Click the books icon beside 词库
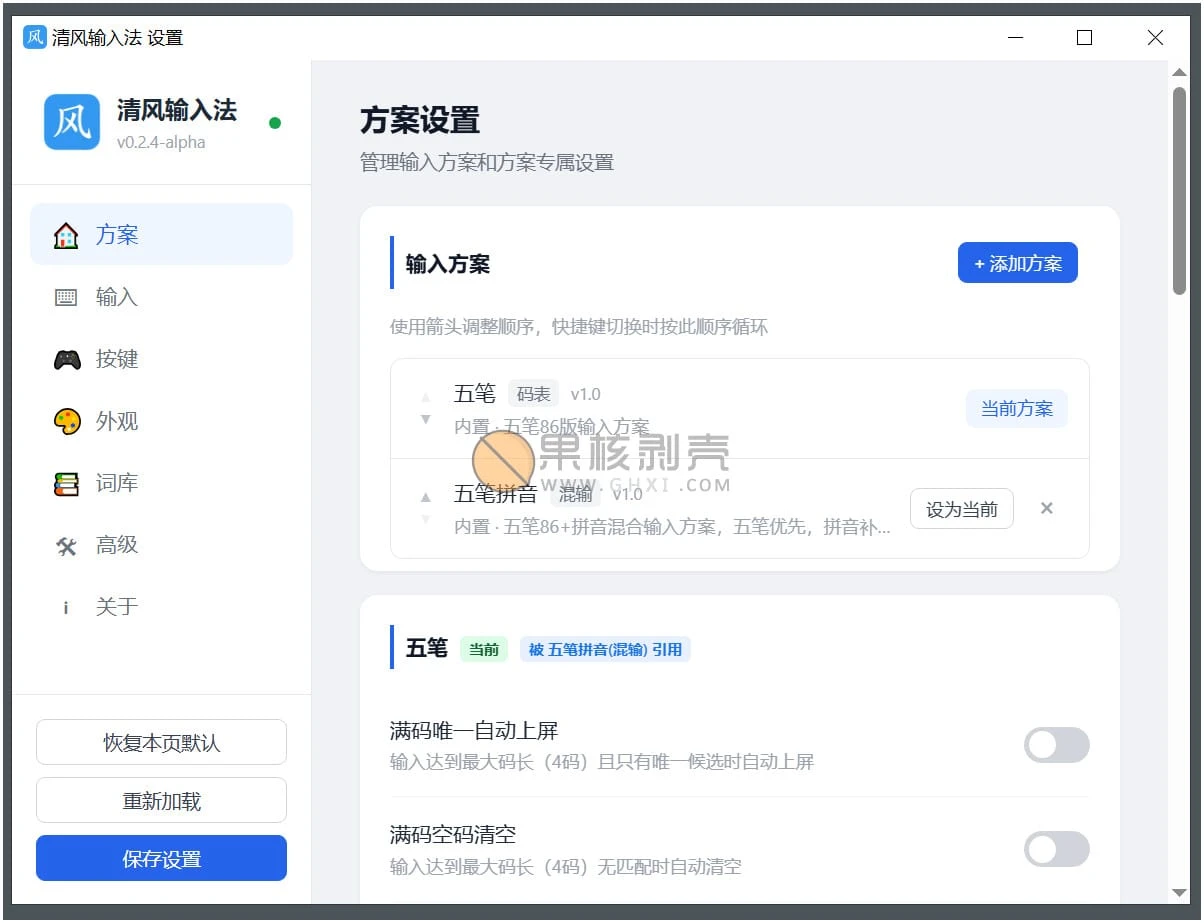 pos(66,484)
